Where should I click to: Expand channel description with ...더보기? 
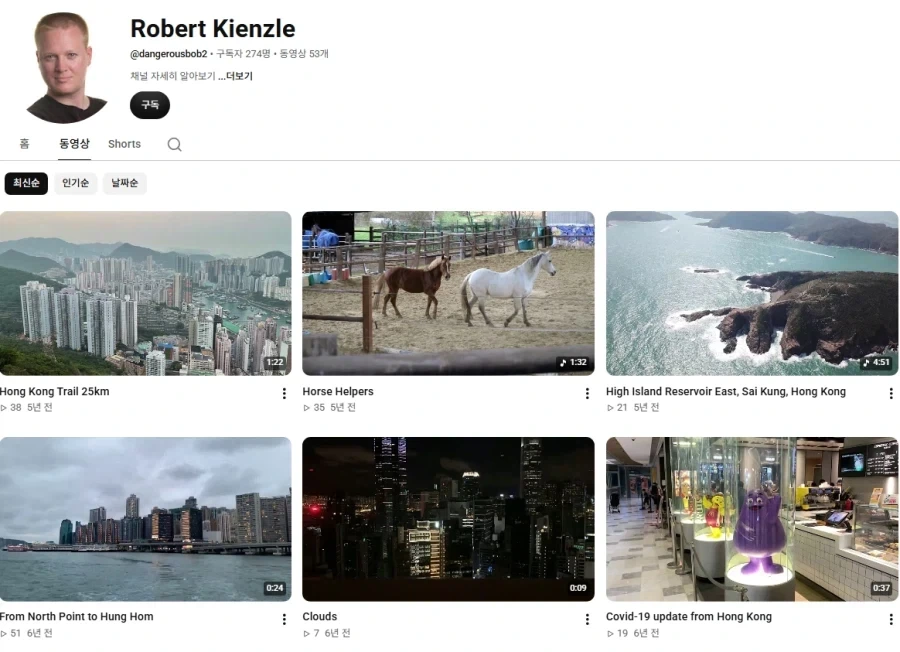(235, 76)
